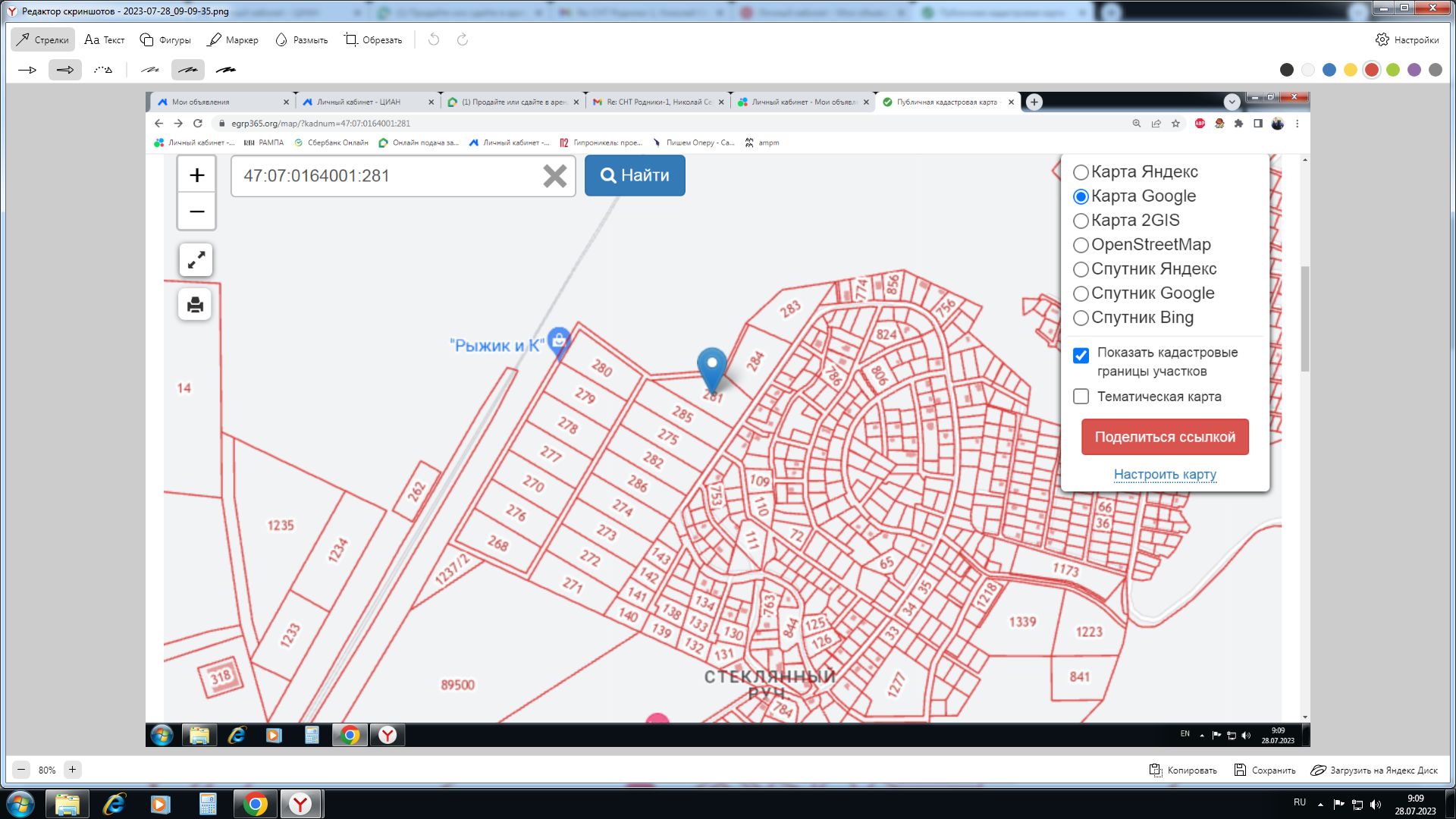Select the Arrows tool (Стрелки)
Viewport: 1456px width, 819px height.
(43, 39)
